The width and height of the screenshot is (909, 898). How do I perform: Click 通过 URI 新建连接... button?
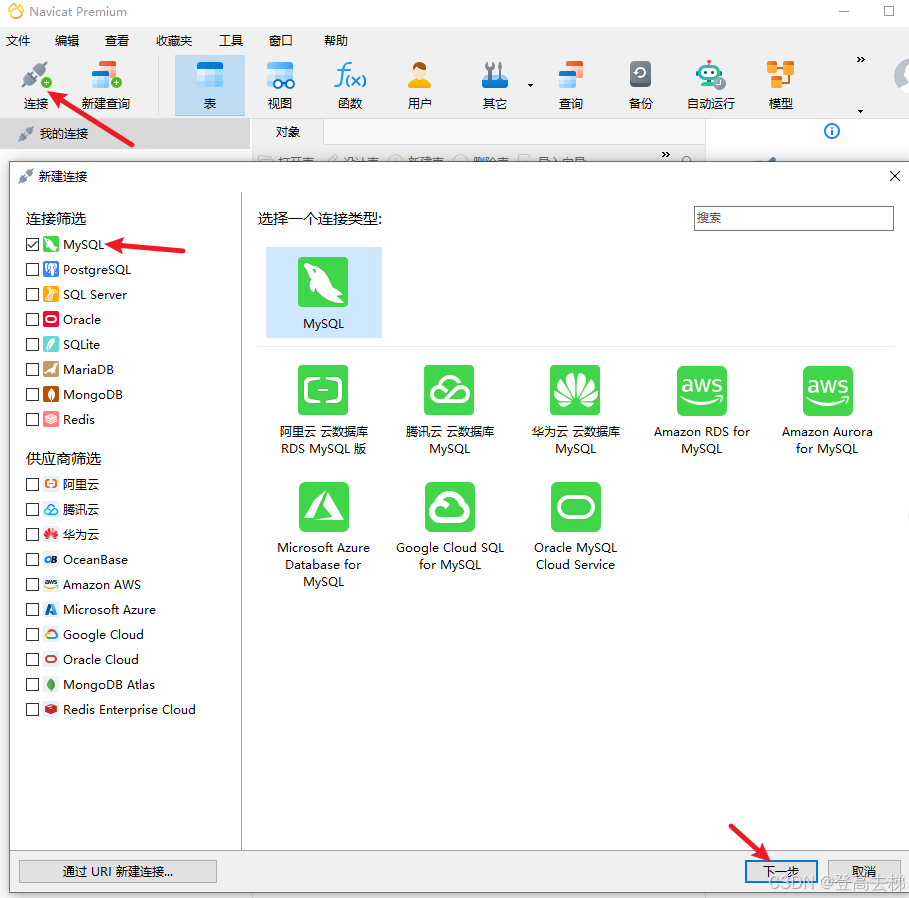click(118, 871)
